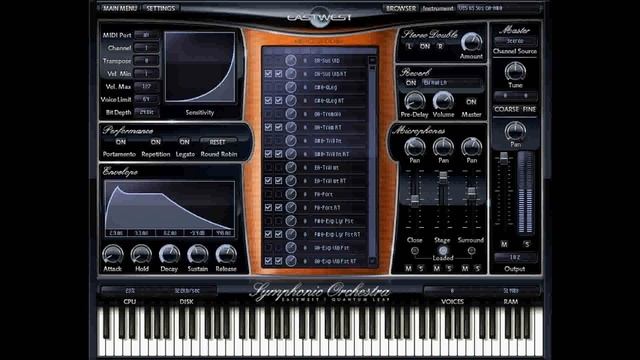Click the Surround microphone volume fader
Screen dimensions: 640x360
pos(471,191)
